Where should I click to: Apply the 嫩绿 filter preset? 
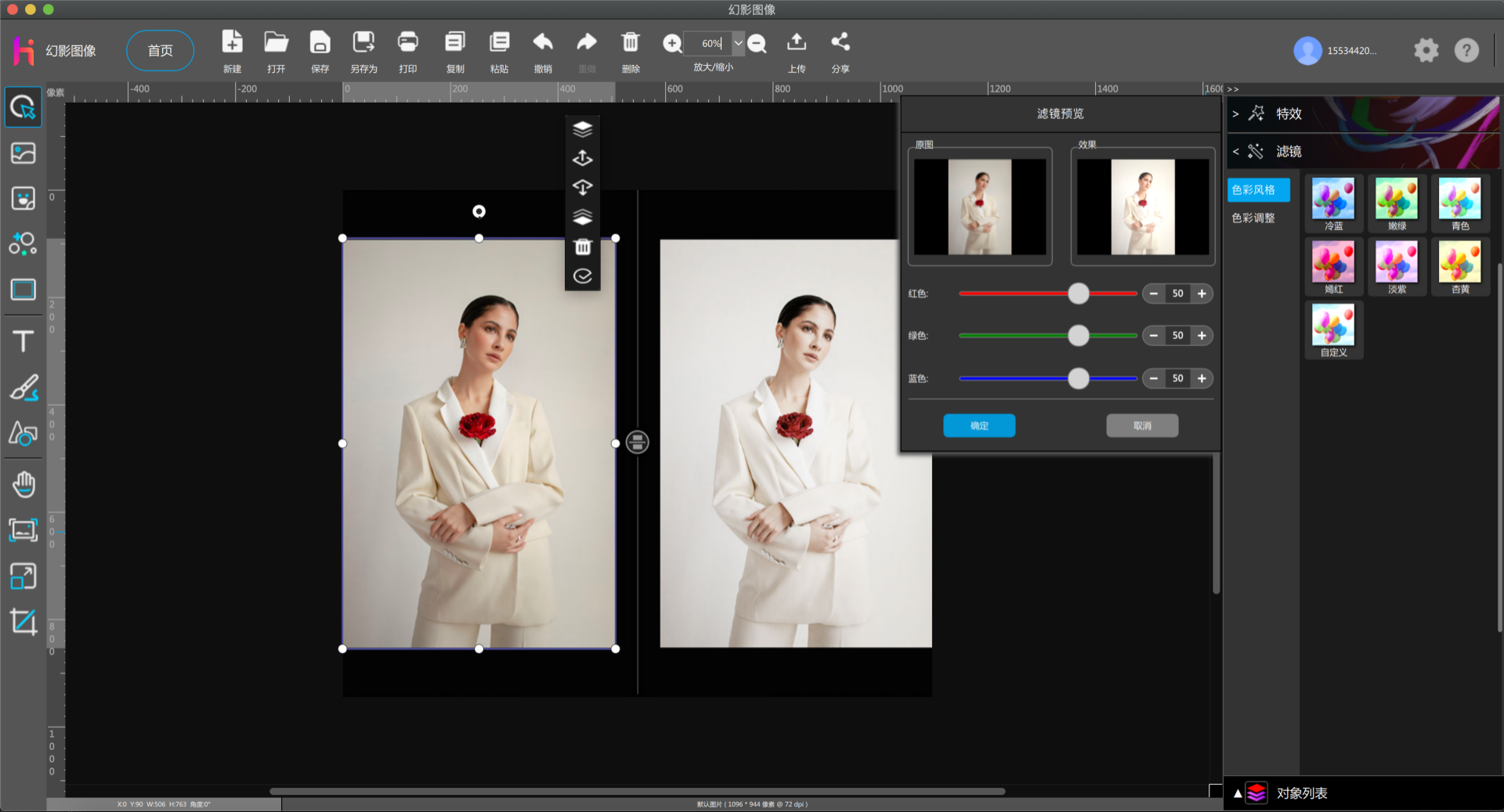pos(1397,204)
